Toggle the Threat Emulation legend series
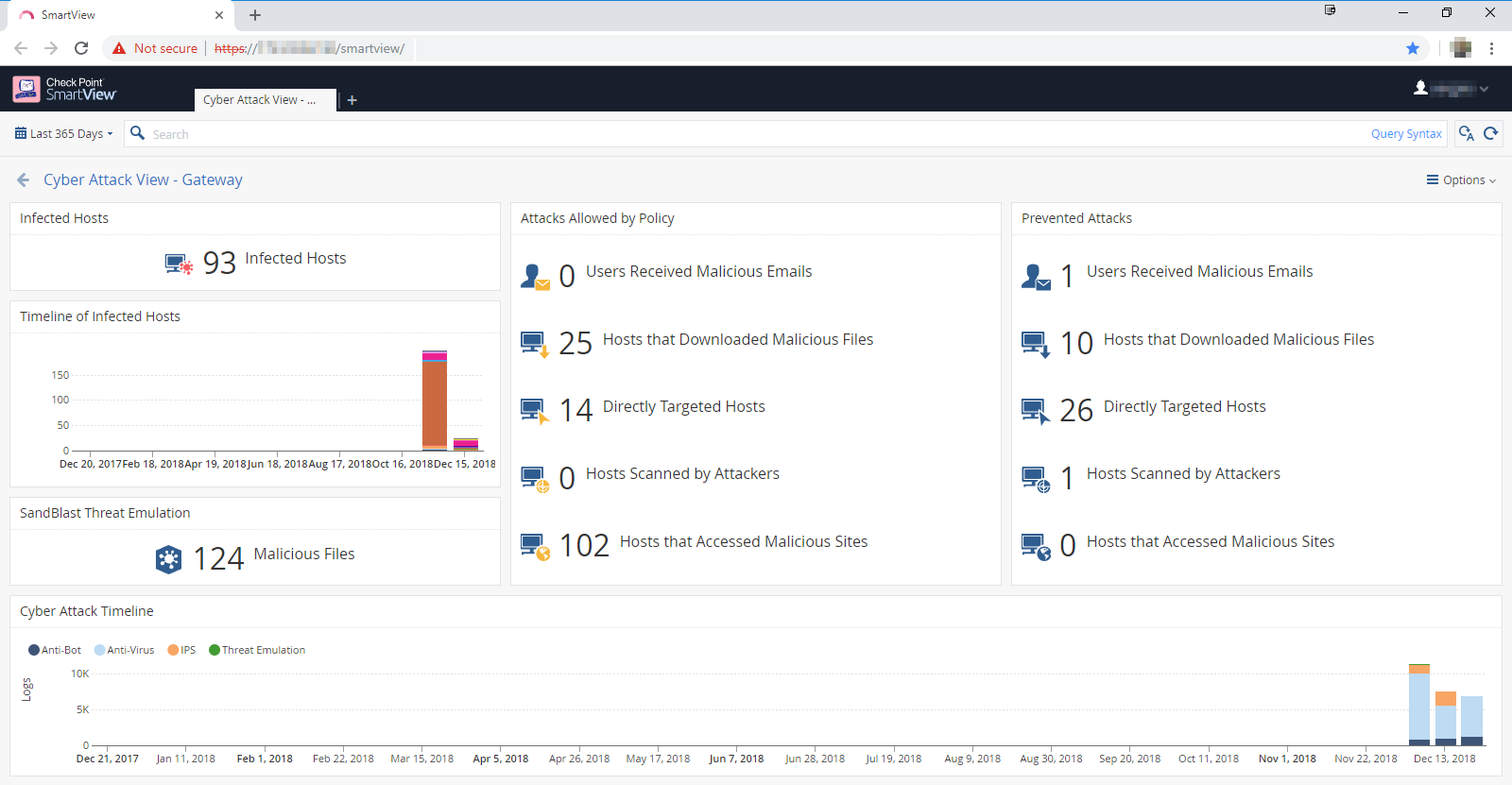 pyautogui.click(x=257, y=650)
